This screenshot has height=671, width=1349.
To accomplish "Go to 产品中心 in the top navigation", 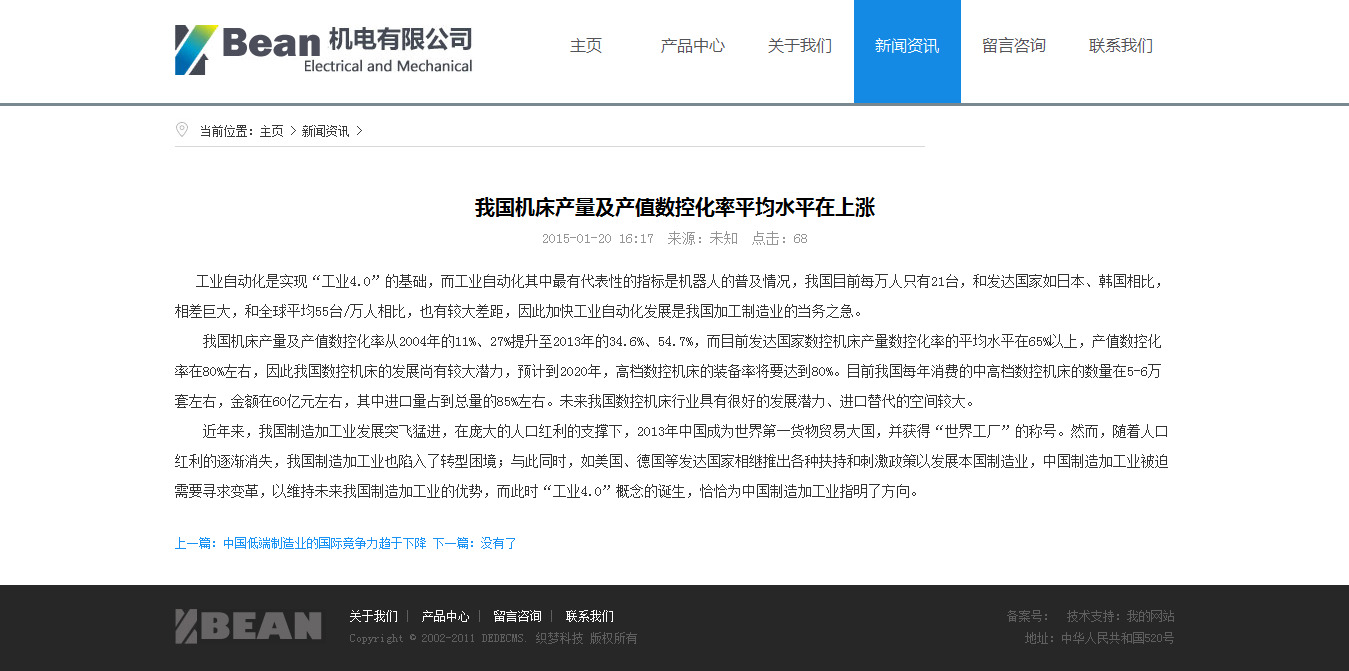I will click(x=692, y=46).
